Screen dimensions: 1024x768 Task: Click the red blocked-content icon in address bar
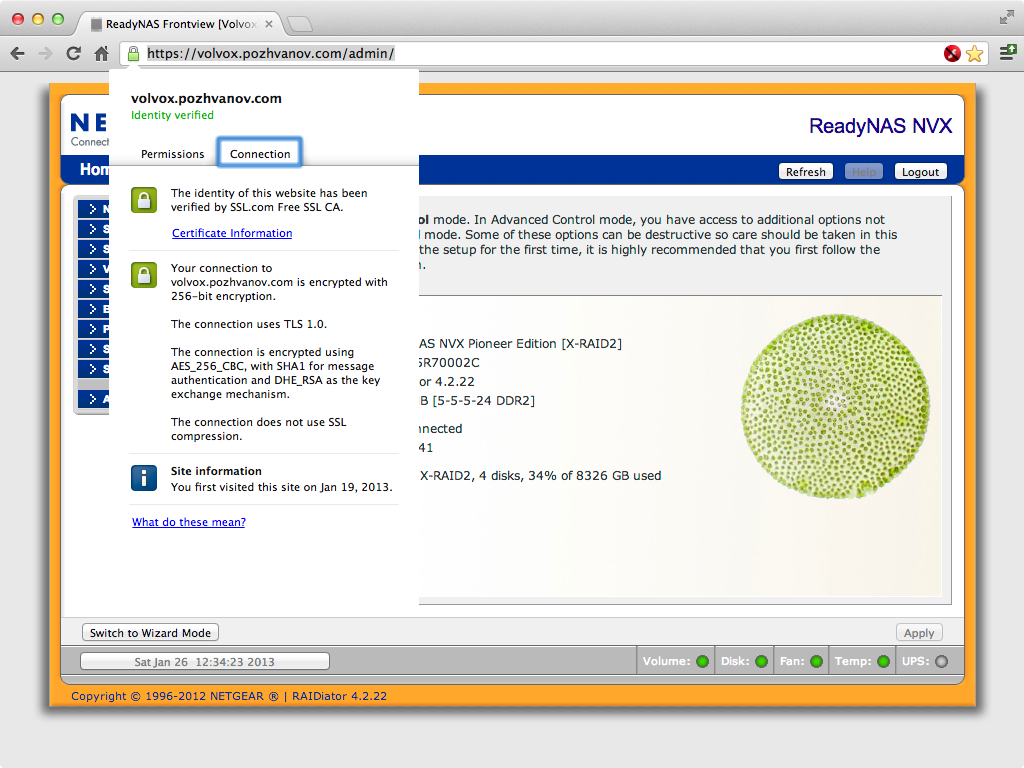[x=952, y=54]
